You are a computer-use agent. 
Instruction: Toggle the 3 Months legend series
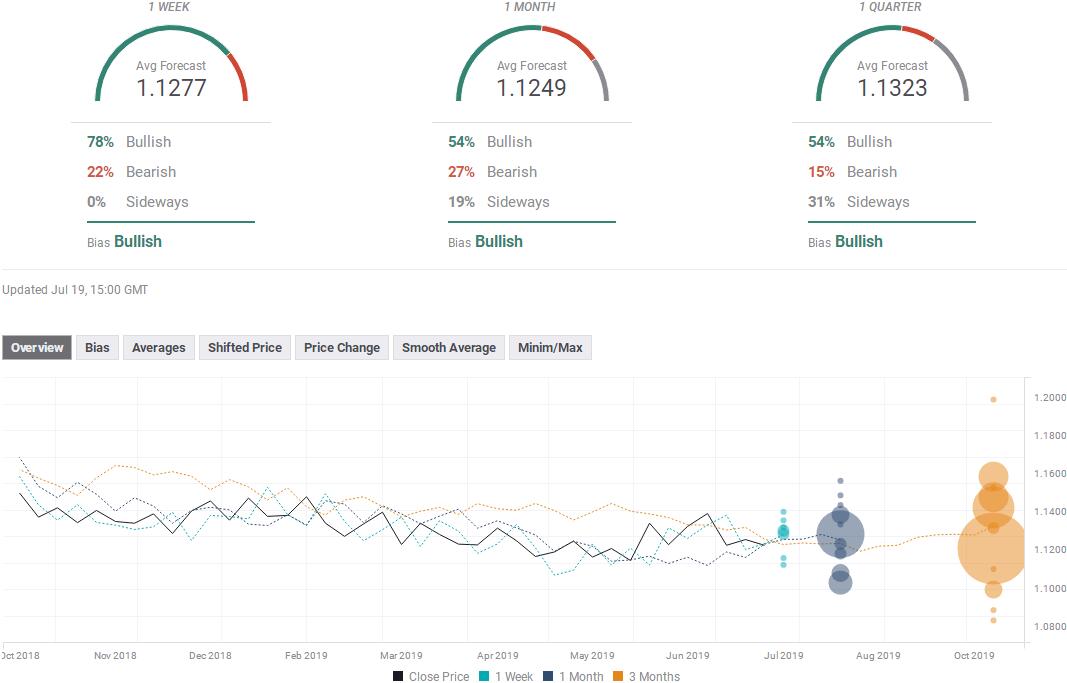[646, 676]
